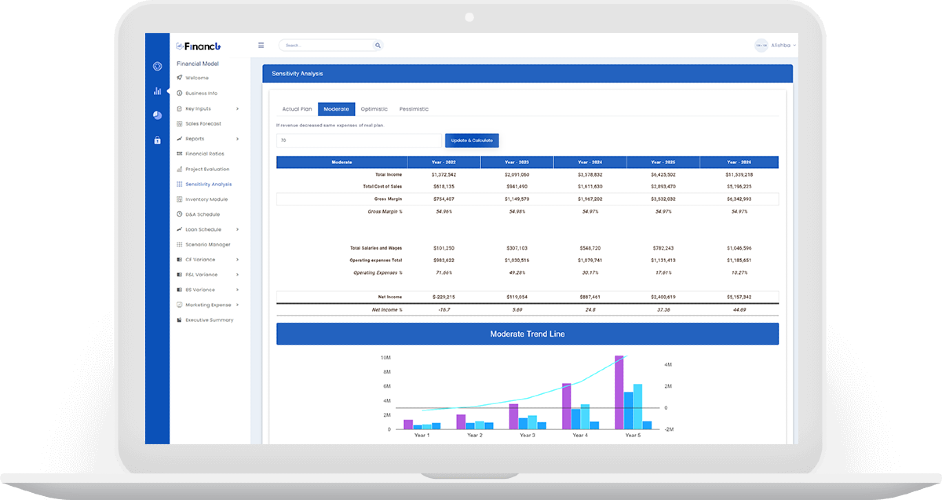Click the lock icon in blue sidebar

click(157, 140)
